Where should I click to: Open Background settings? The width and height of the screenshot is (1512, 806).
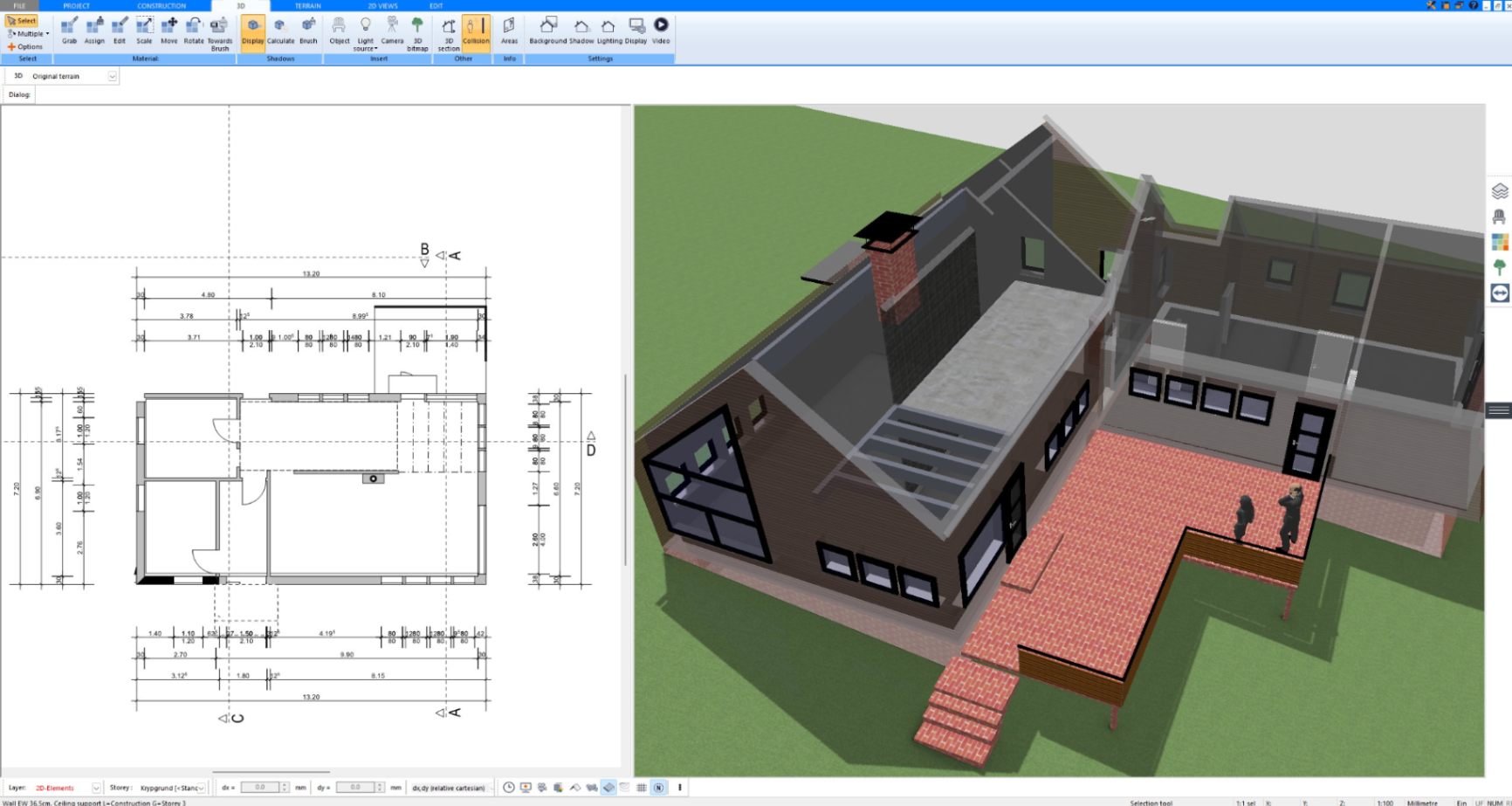[547, 30]
